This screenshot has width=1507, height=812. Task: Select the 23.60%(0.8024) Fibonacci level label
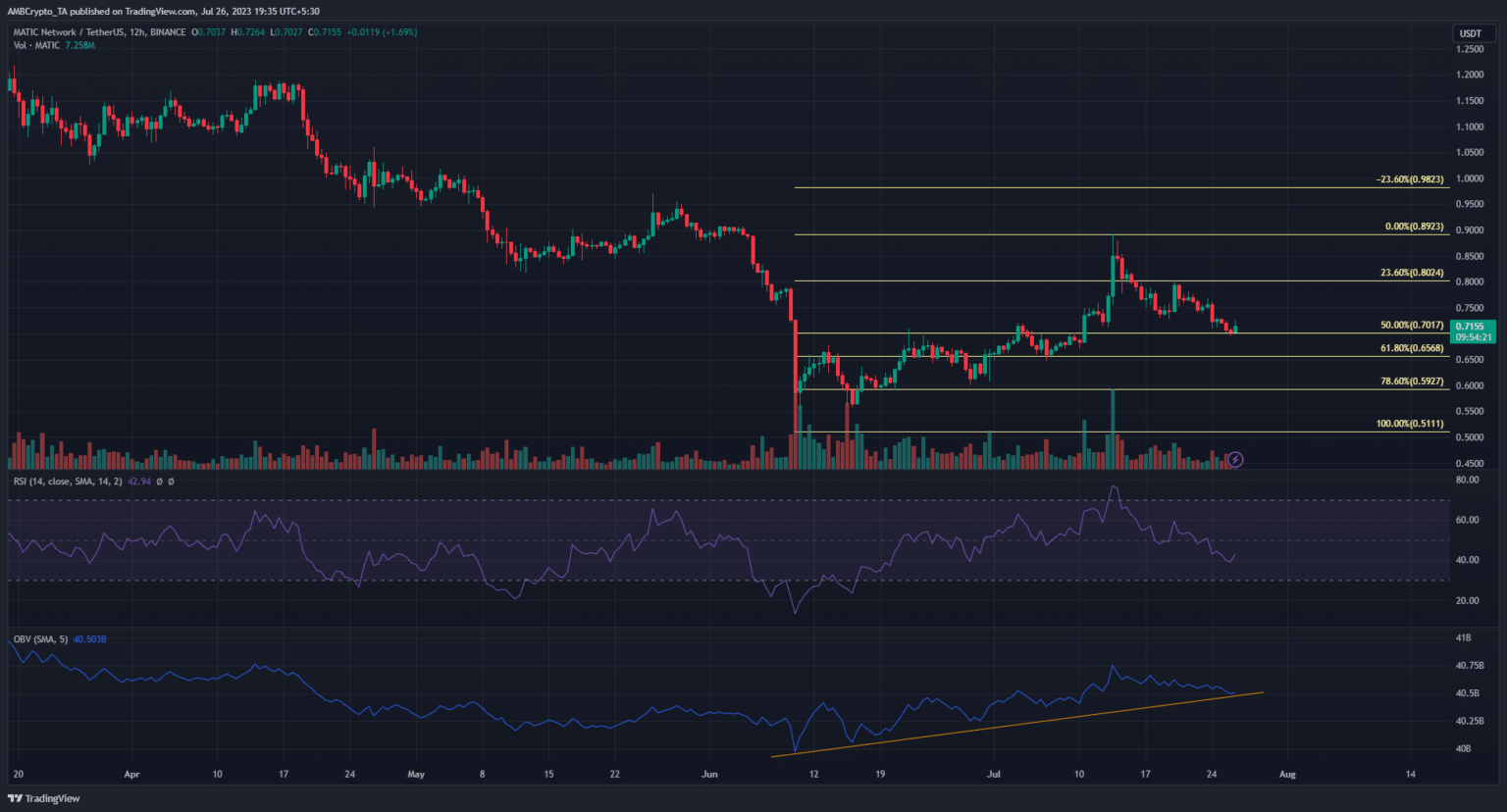[x=1411, y=273]
